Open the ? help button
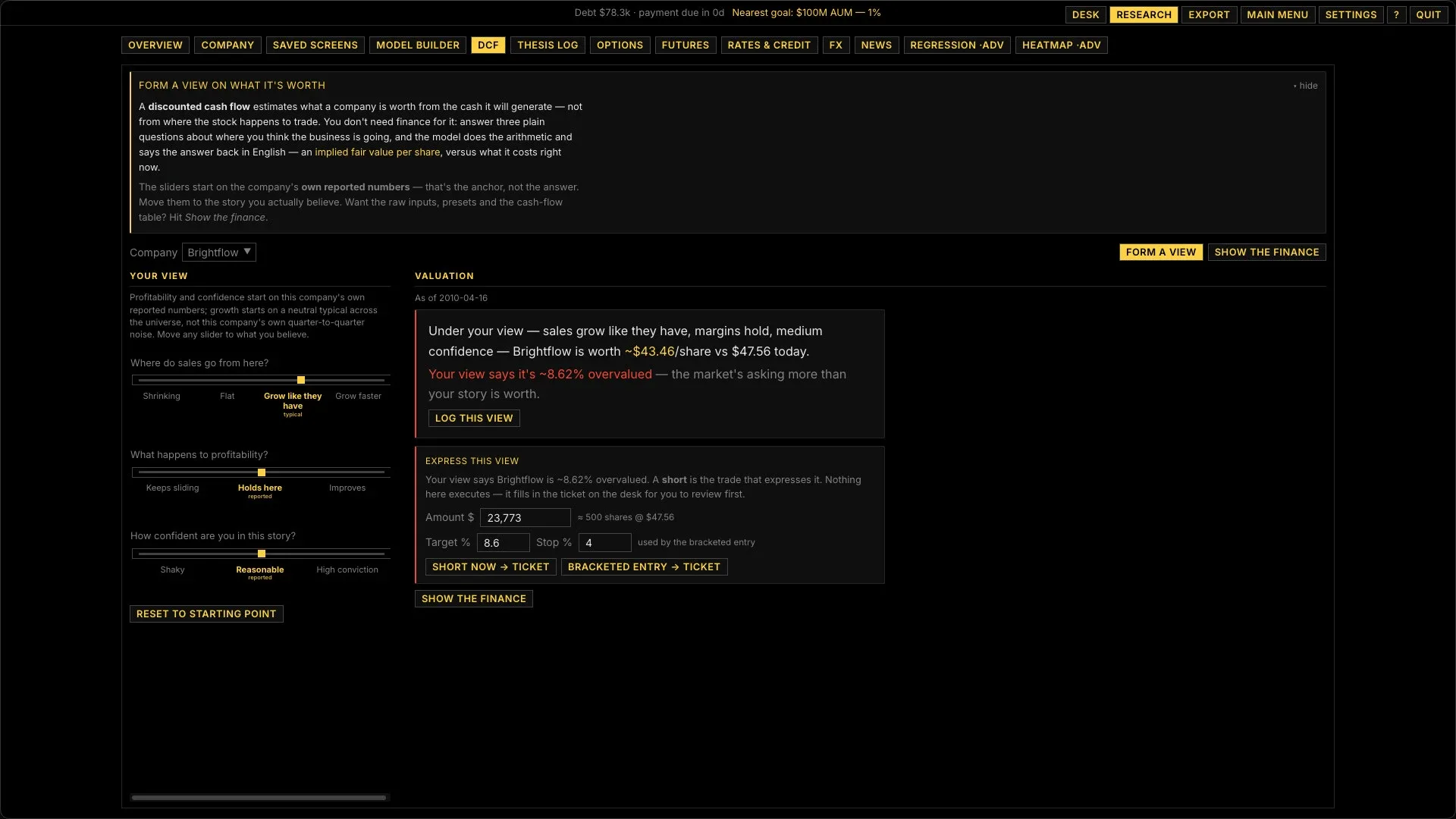This screenshot has height=819, width=1456. point(1396,14)
